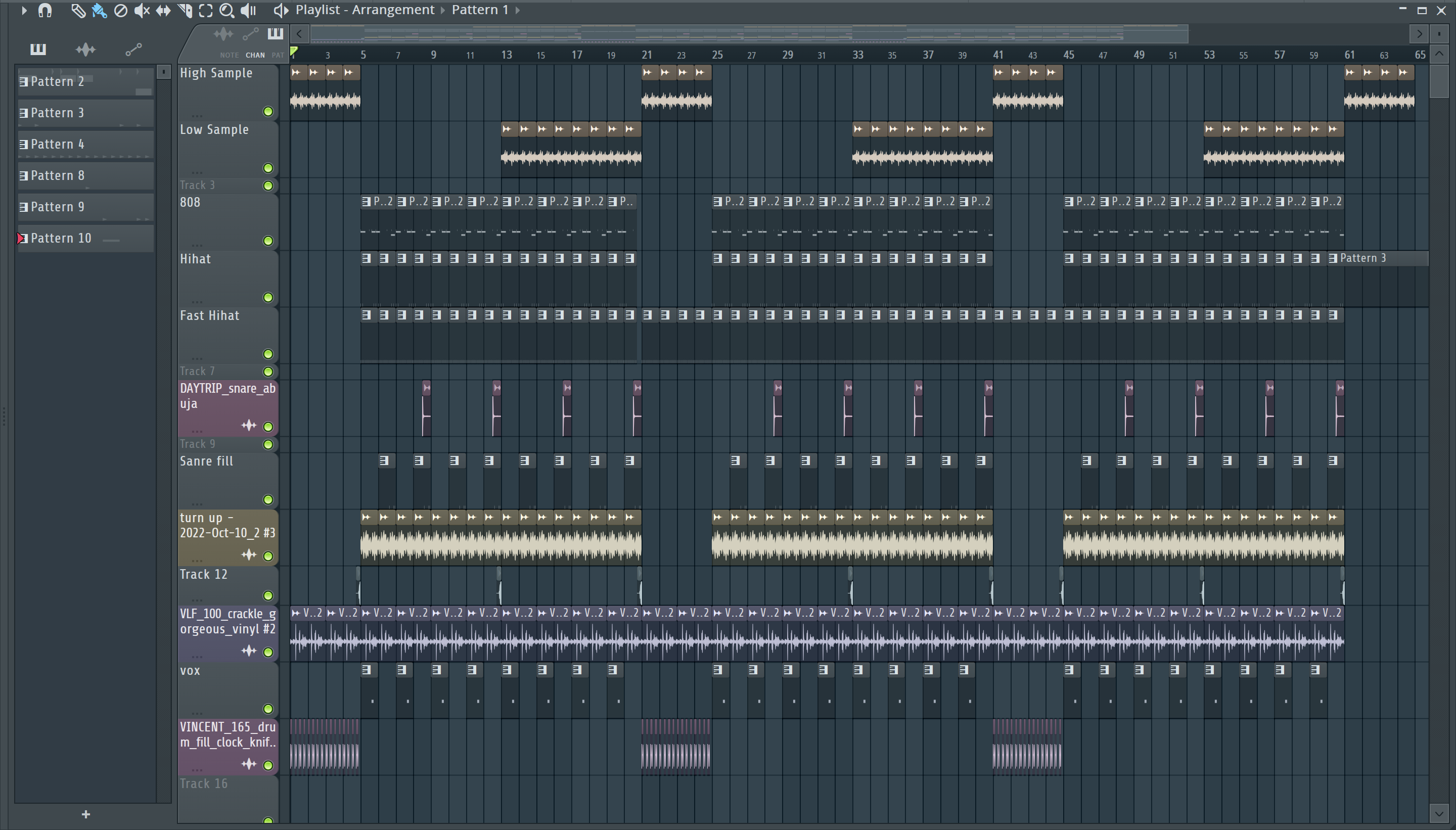Open the Pattern 1 selector arrow
The width and height of the screenshot is (1456, 830).
pos(517,10)
